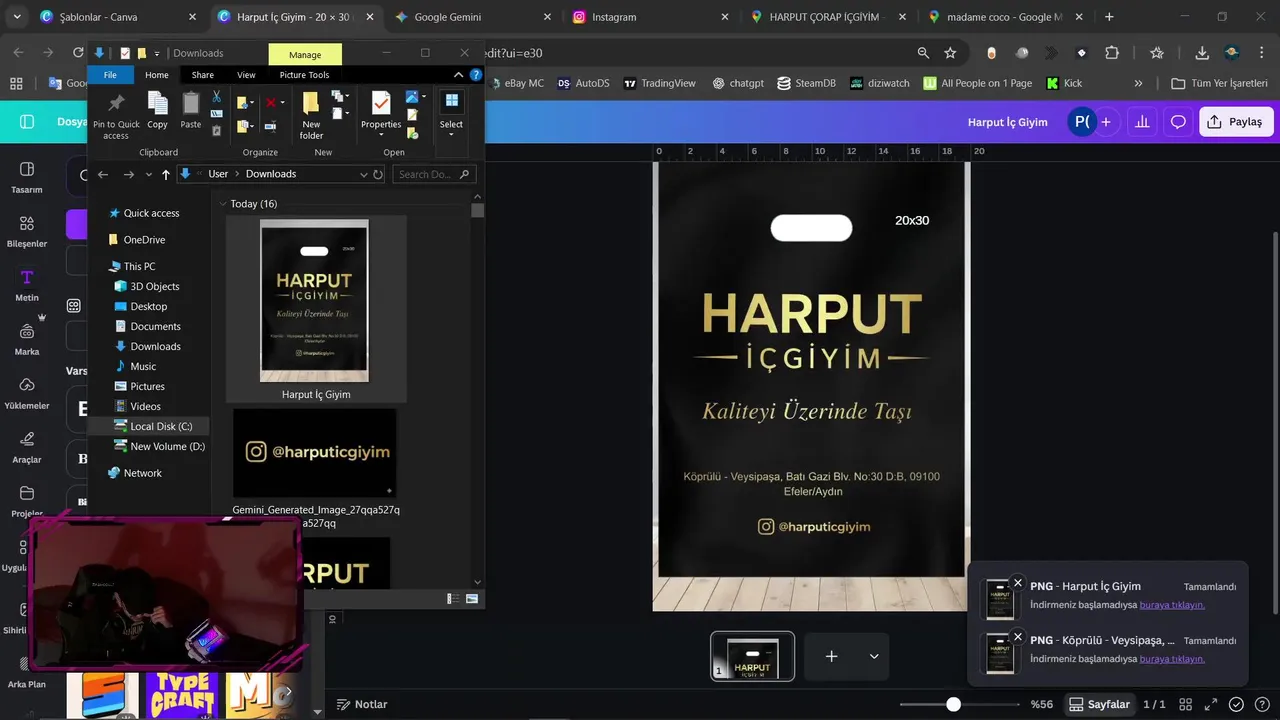Open Canva grid view icon in footer
Image resolution: width=1280 pixels, height=720 pixels.
(x=1187, y=704)
